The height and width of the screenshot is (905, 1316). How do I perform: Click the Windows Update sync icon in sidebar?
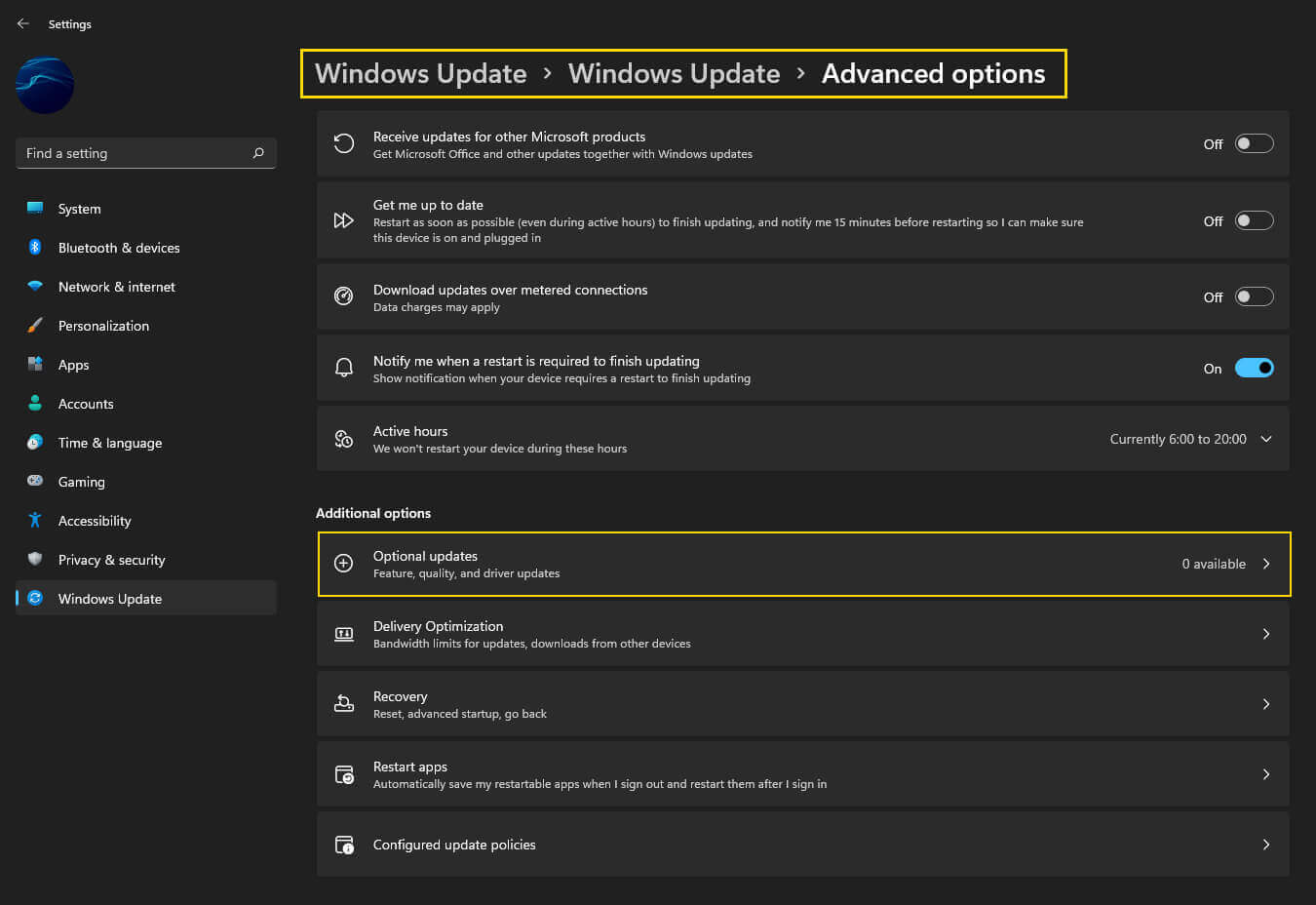[x=35, y=598]
